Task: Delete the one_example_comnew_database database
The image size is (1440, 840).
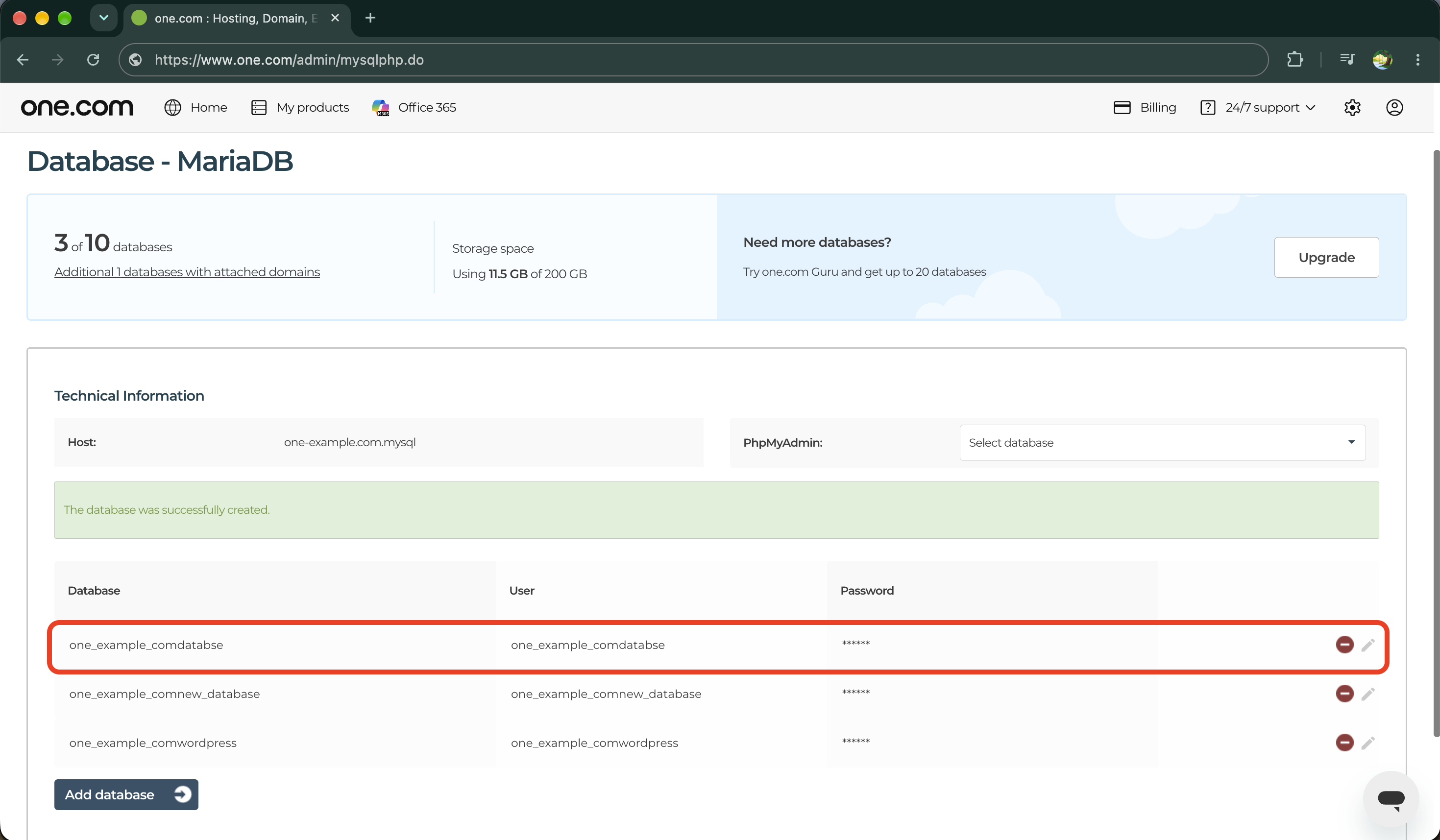Action: 1344,694
